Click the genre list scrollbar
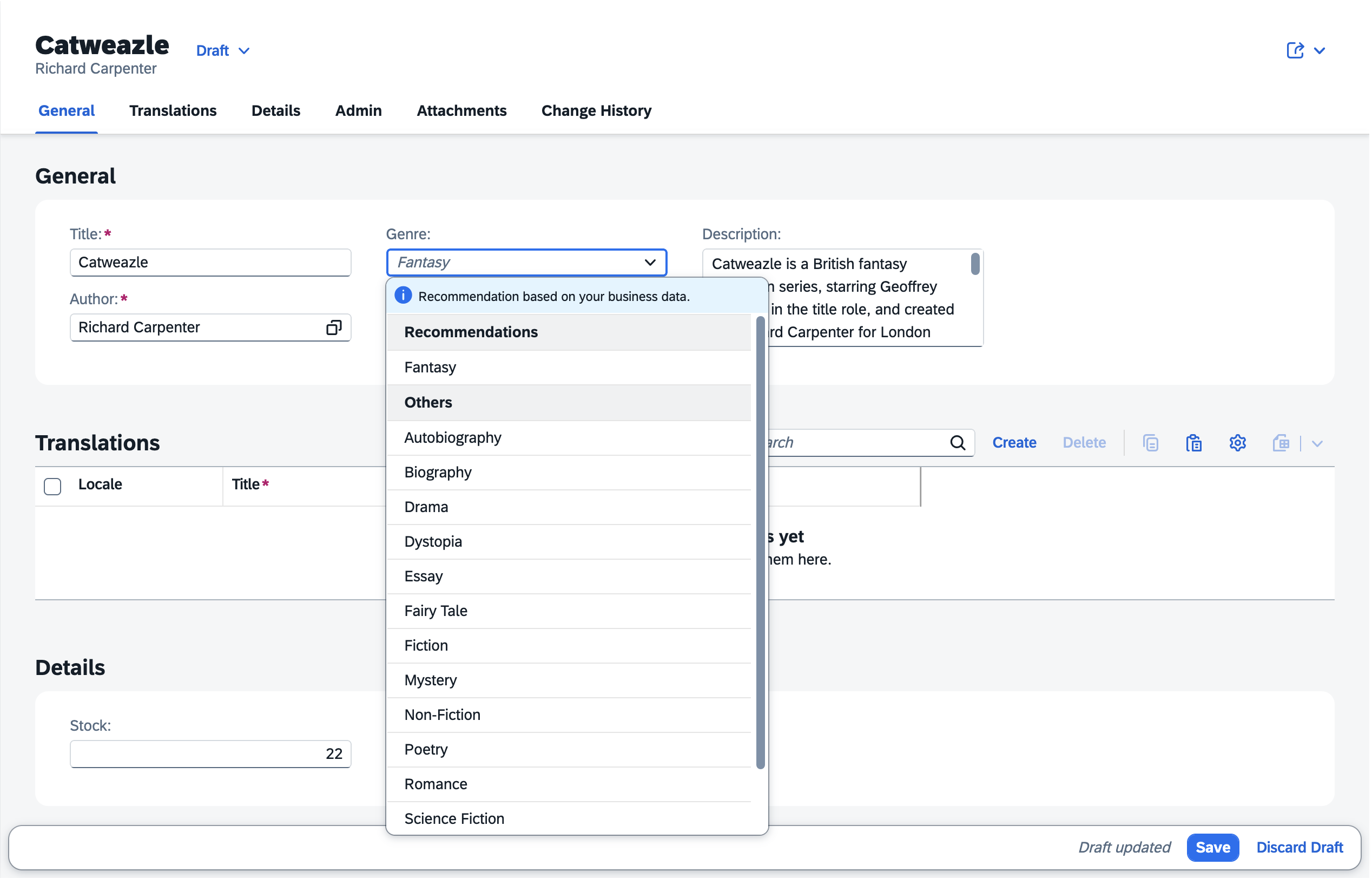The width and height of the screenshot is (1372, 878). pos(762,543)
